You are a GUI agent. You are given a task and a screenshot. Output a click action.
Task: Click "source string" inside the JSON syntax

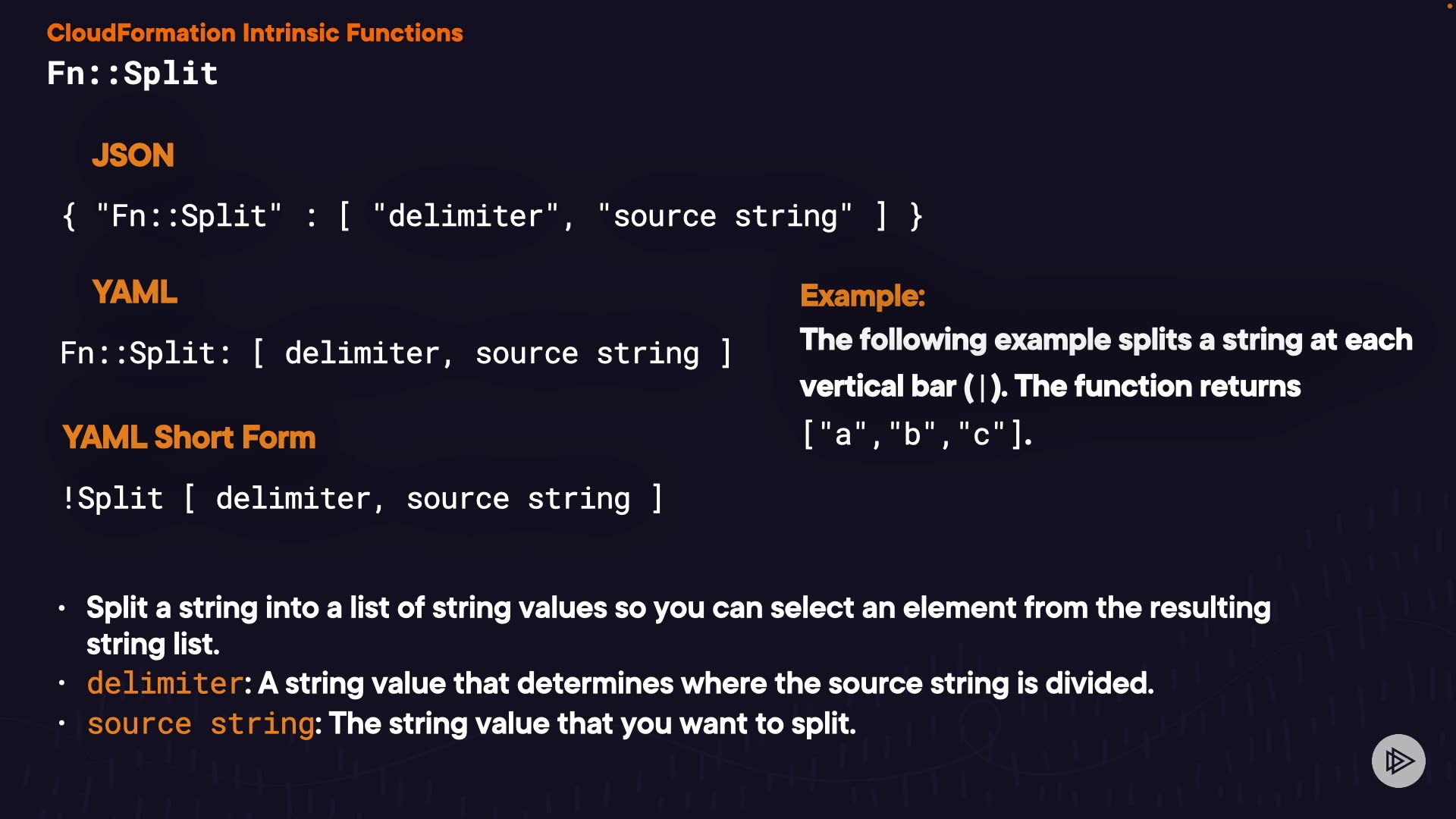[x=724, y=216]
